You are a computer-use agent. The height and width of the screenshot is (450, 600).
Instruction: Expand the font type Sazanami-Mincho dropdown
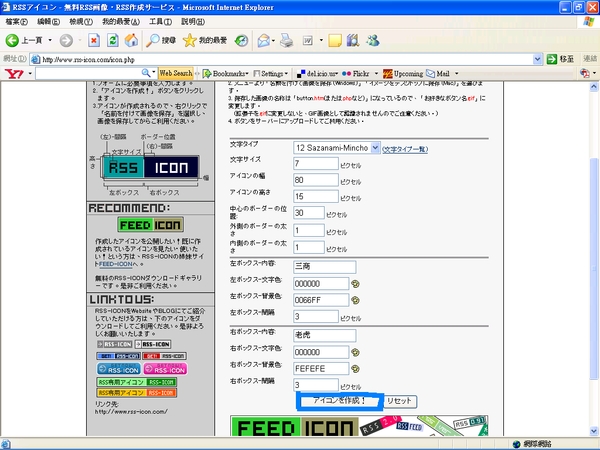pyautogui.click(x=375, y=148)
